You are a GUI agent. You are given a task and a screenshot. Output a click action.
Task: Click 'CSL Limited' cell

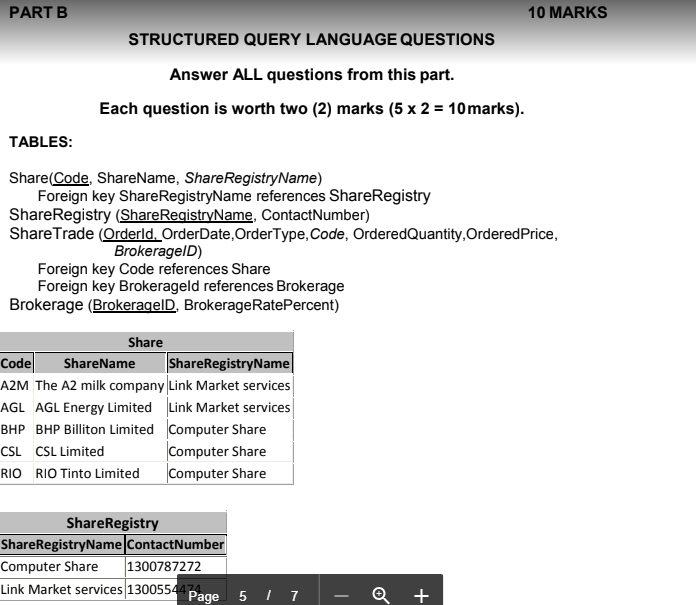[x=70, y=451]
